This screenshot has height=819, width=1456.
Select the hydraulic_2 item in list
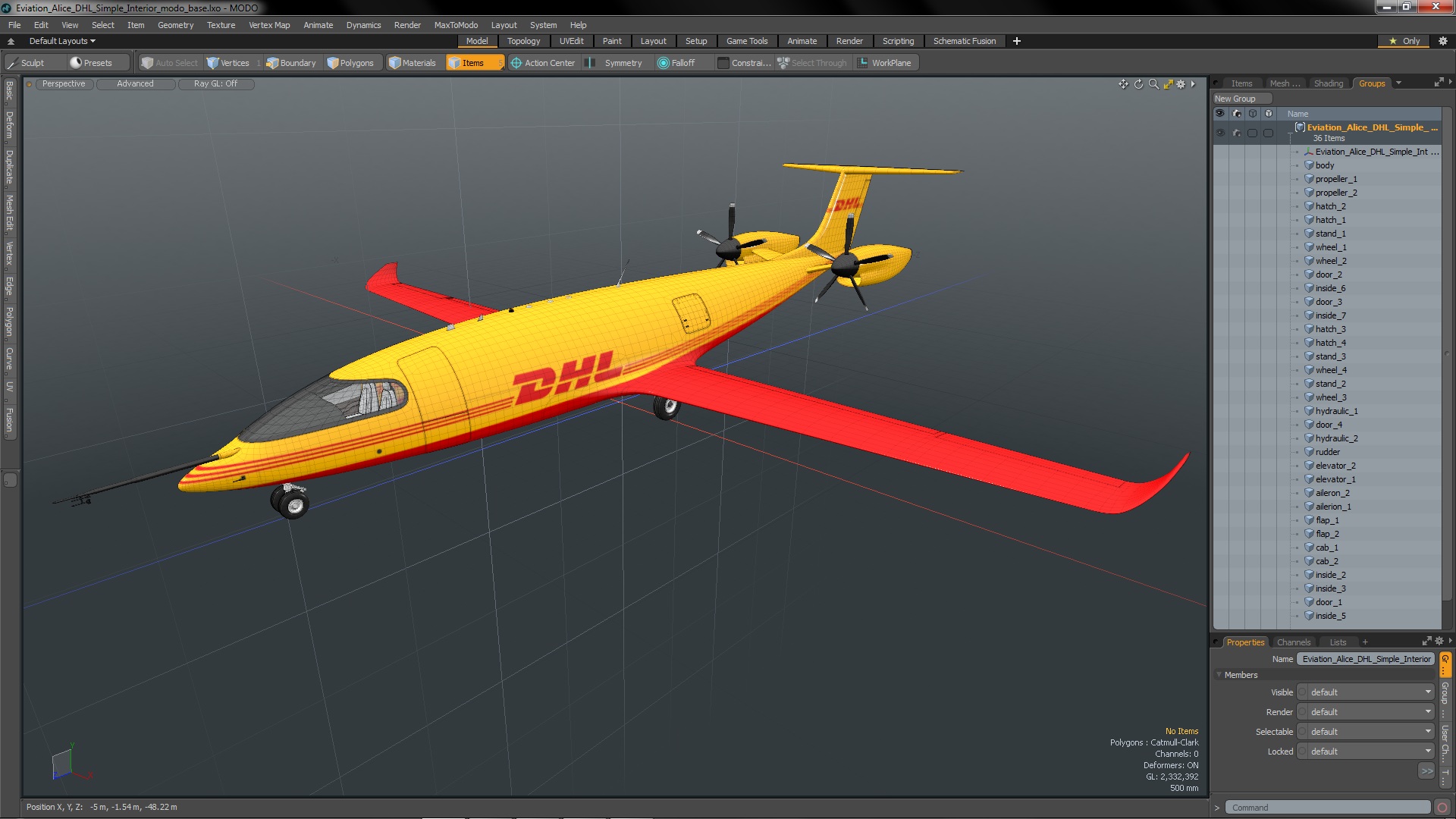point(1336,438)
